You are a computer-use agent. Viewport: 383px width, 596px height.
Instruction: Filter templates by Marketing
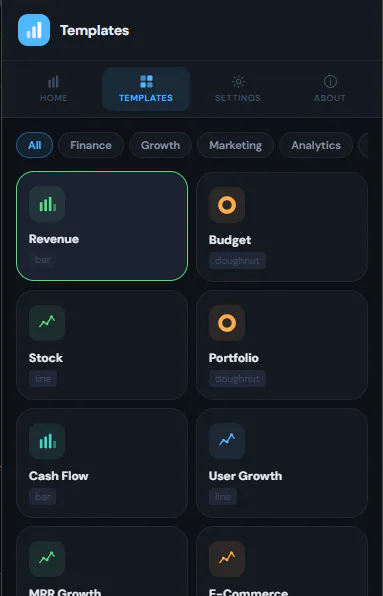236,145
